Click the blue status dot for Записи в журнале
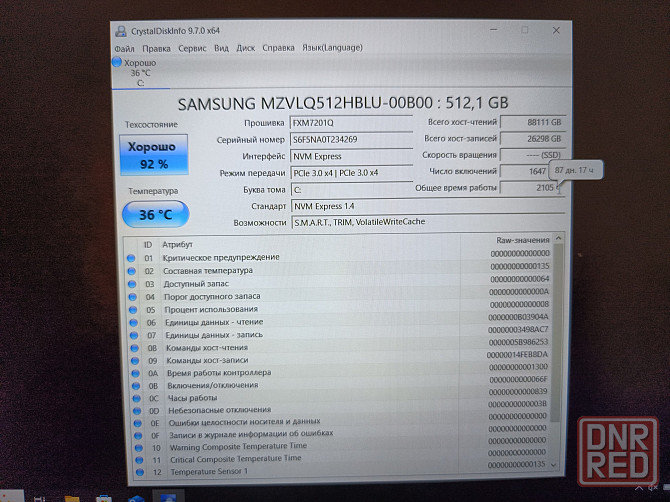The width and height of the screenshot is (670, 502). tap(138, 436)
